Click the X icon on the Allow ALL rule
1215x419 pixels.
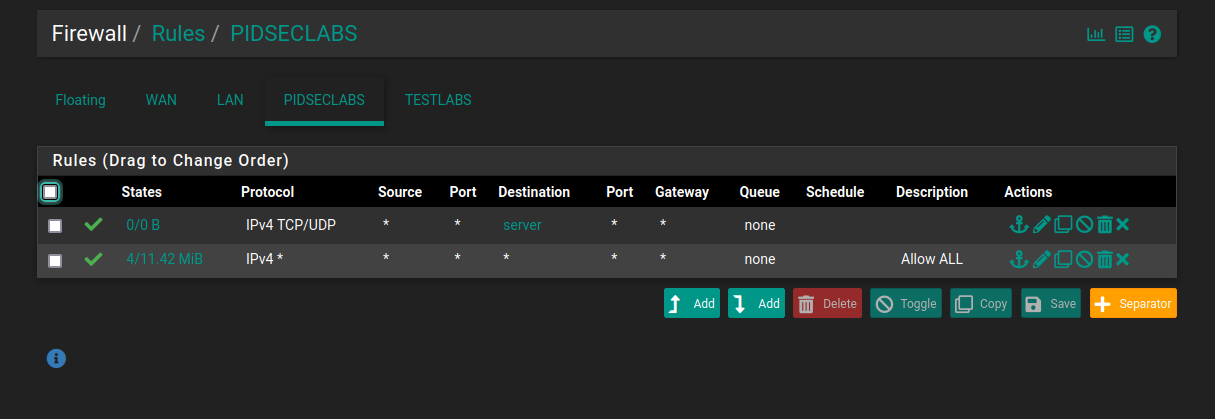coord(1123,259)
